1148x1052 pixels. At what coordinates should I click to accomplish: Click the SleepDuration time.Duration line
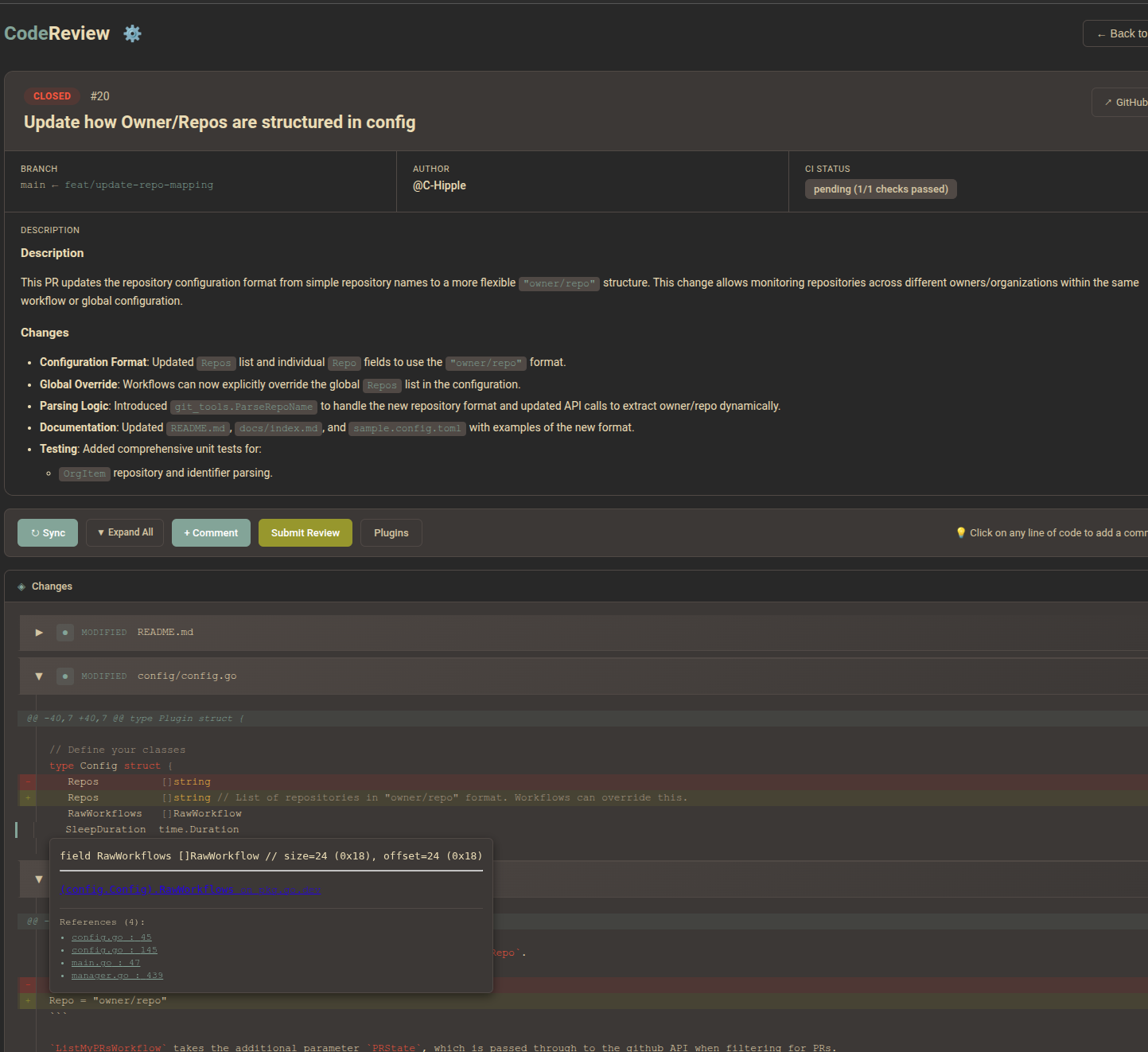(x=583, y=830)
